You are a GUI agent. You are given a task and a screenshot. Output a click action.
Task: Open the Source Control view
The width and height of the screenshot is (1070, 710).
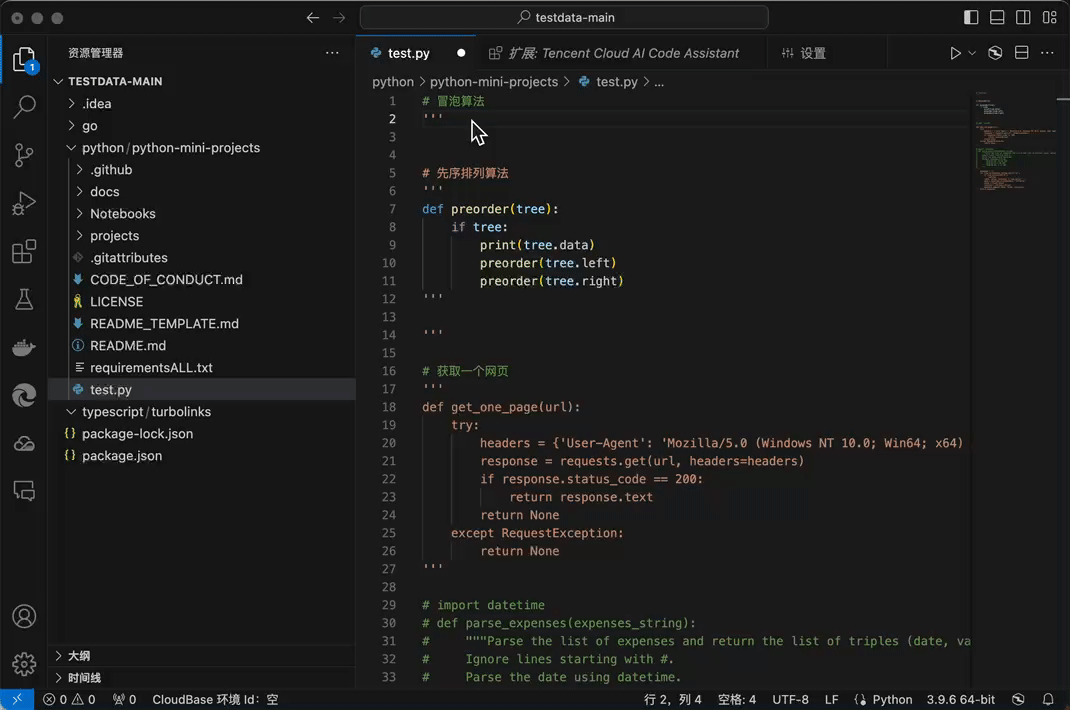[x=24, y=155]
